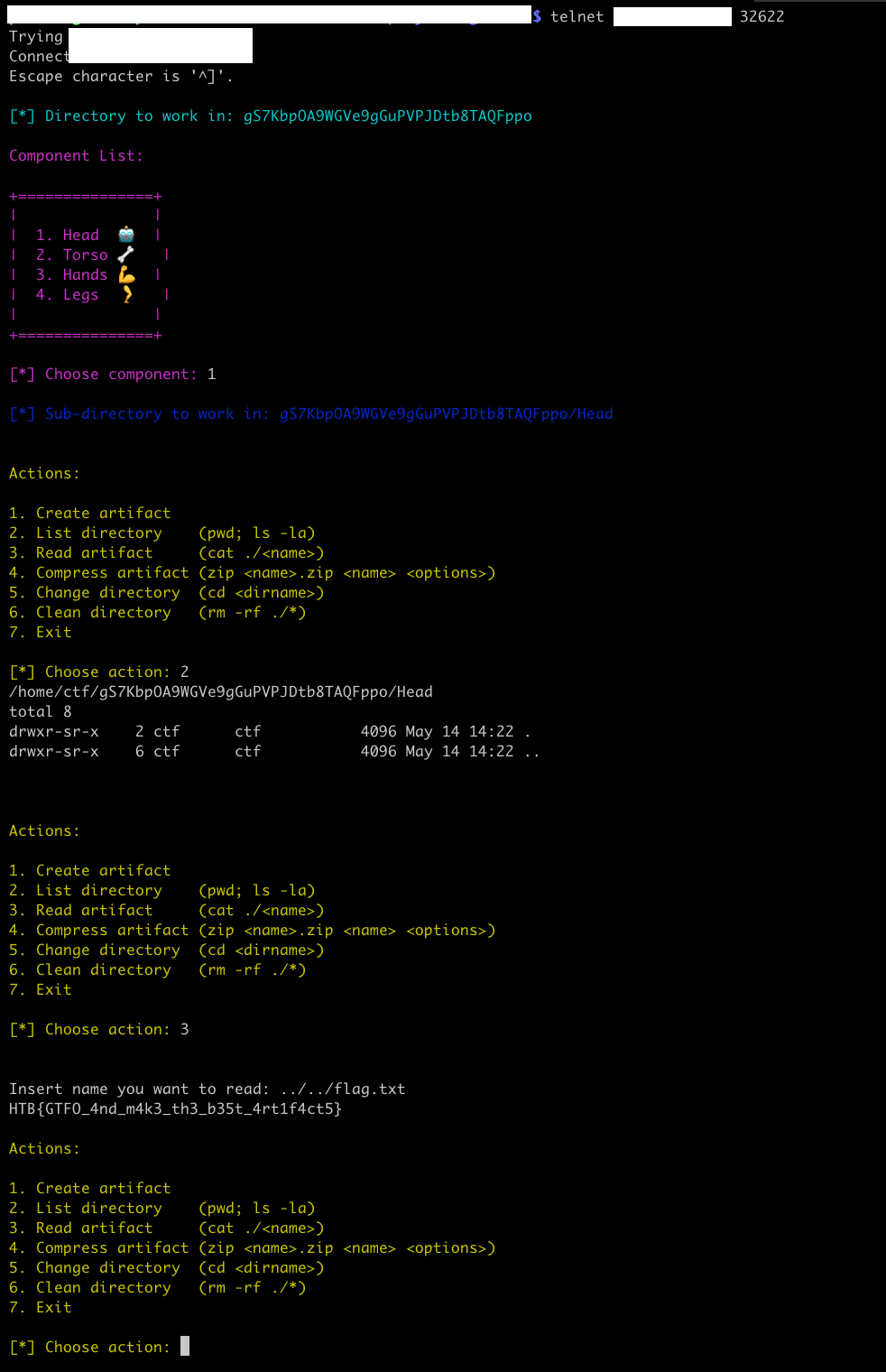Click the "total 8" output line

[41, 711]
